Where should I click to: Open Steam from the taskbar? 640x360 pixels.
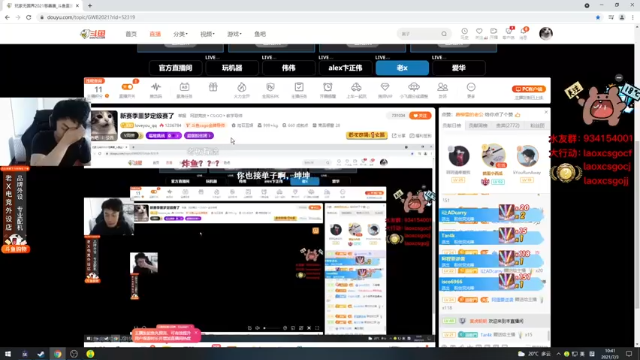[41, 354]
